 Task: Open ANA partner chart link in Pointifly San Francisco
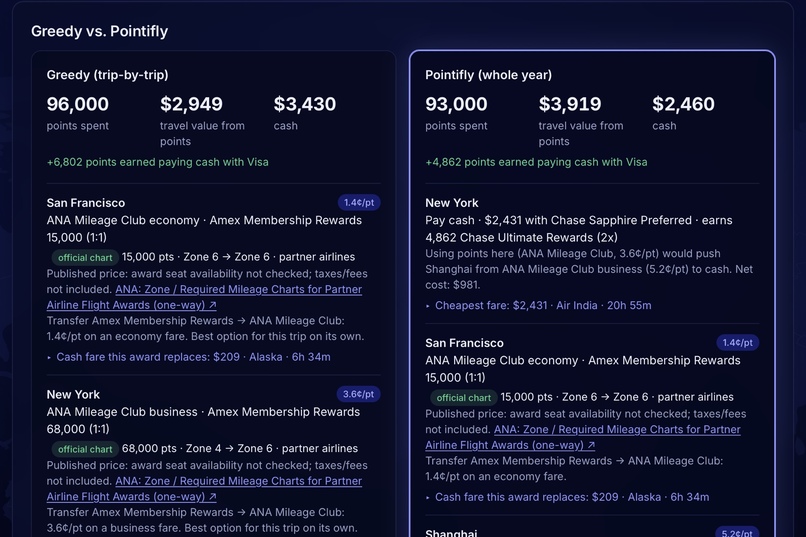point(583,437)
